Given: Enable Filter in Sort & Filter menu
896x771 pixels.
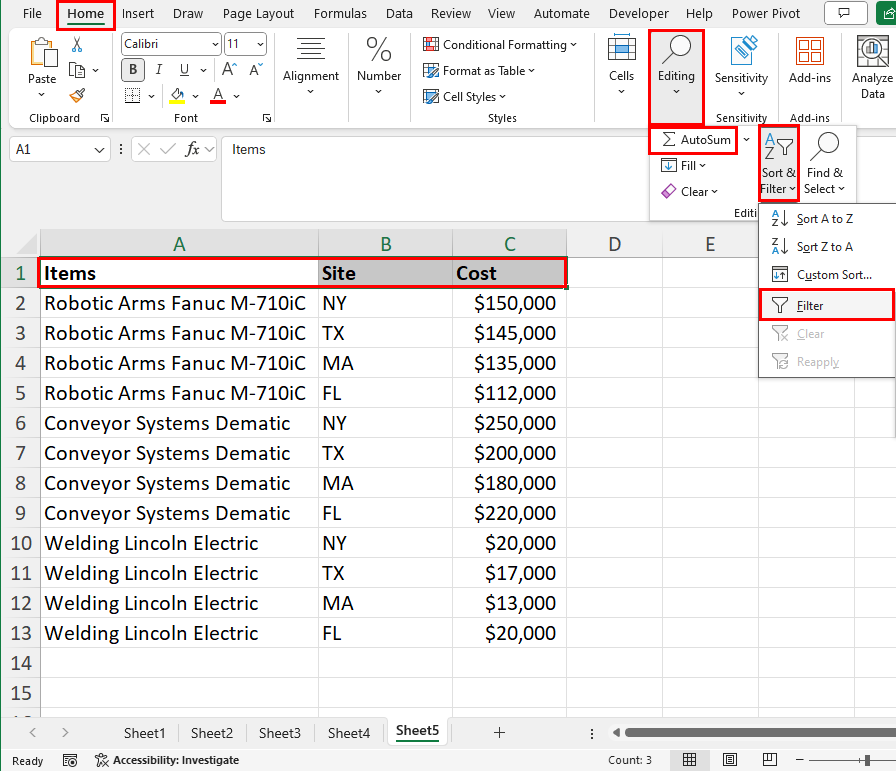Looking at the screenshot, I should tap(826, 305).
